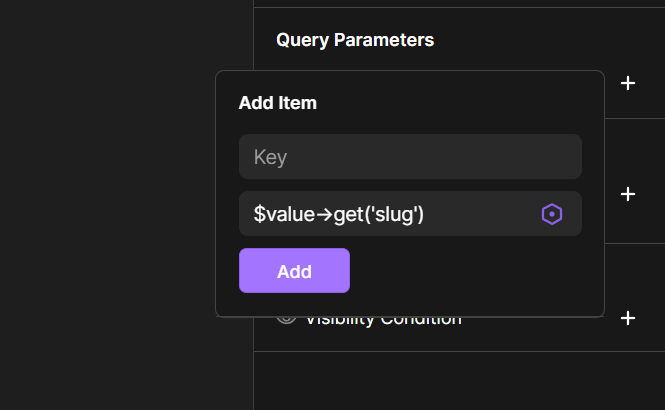Click the Key placeholder text
Viewport: 665px width, 410px height.
tap(271, 157)
